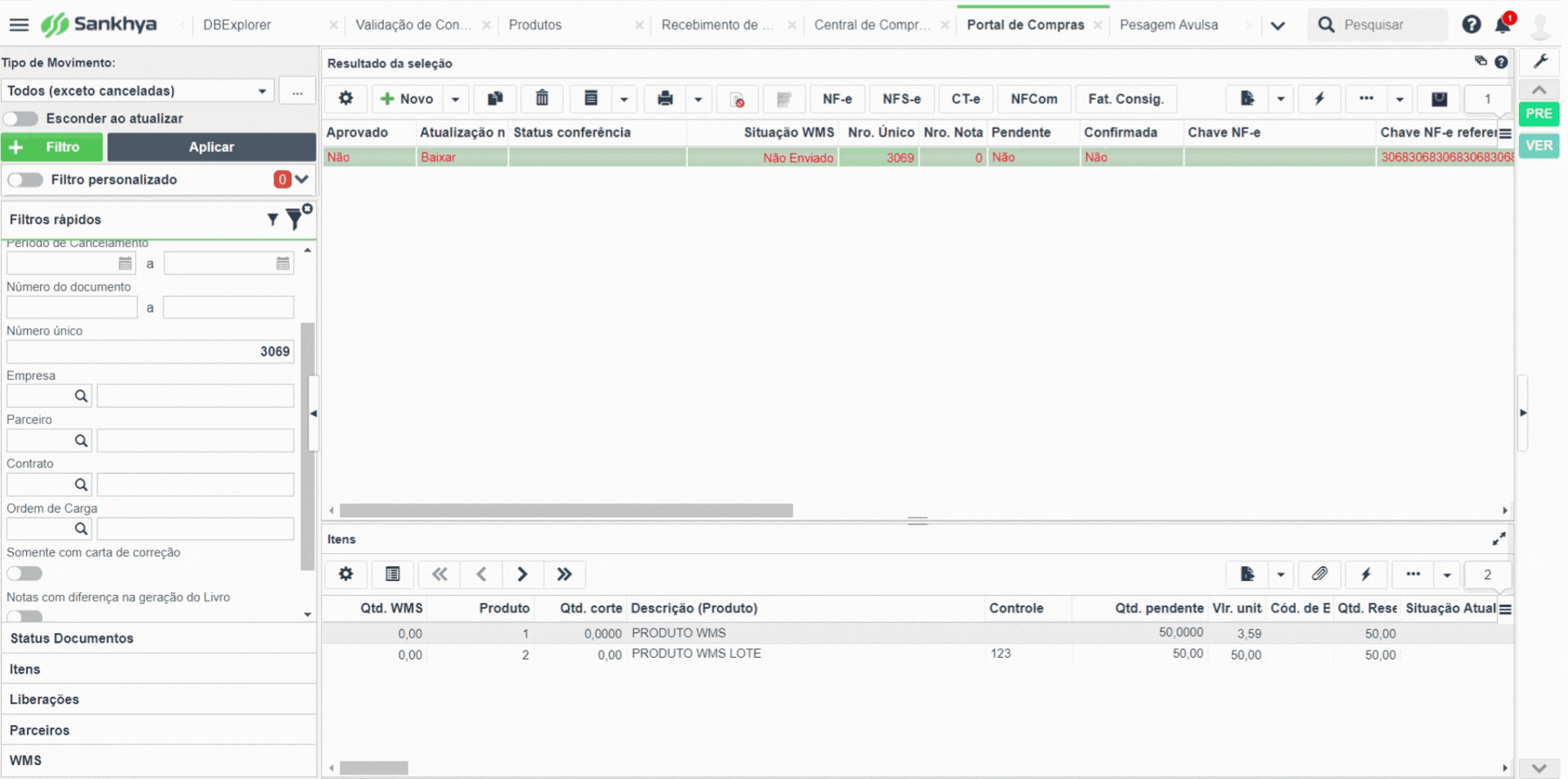
Task: Click the PRE side button
Action: click(1539, 114)
